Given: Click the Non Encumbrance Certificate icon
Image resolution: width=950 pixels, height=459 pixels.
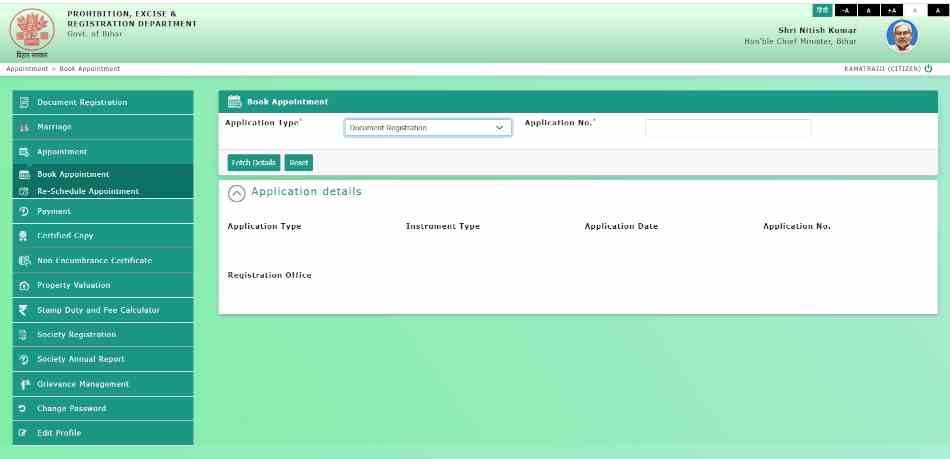Looking at the screenshot, I should (x=24, y=260).
